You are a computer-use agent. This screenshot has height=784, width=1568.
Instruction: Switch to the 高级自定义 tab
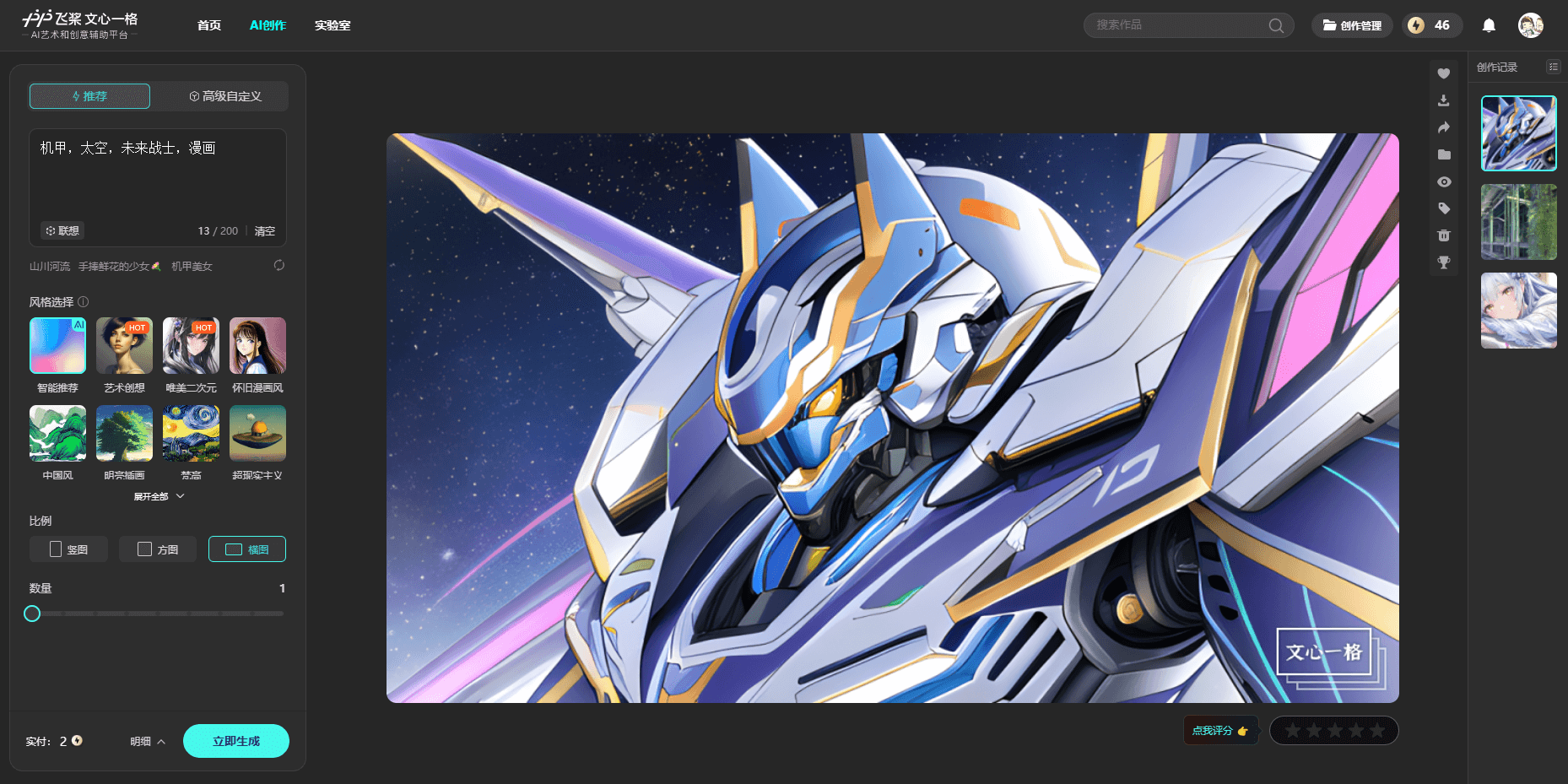coord(224,96)
